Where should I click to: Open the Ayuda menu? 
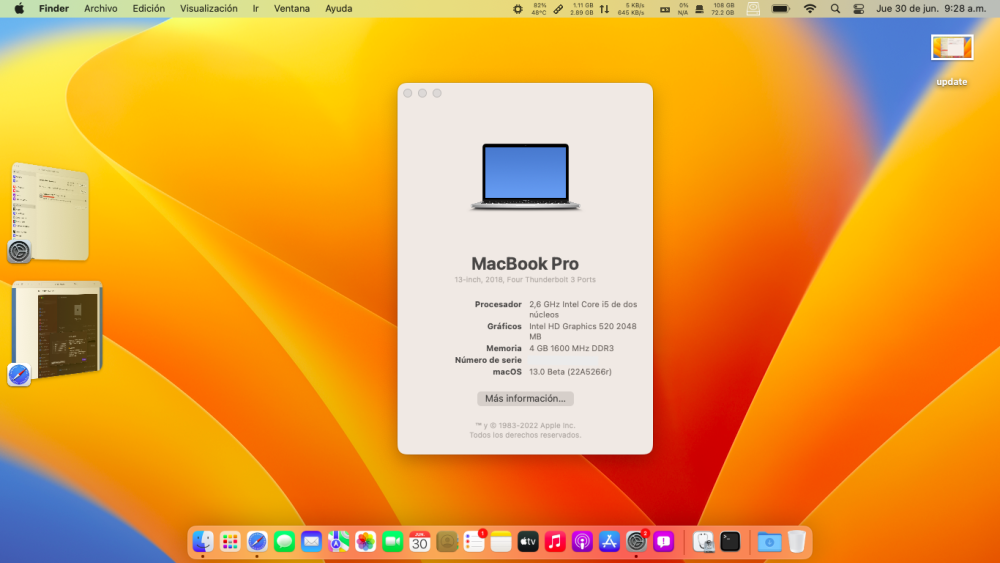click(339, 9)
